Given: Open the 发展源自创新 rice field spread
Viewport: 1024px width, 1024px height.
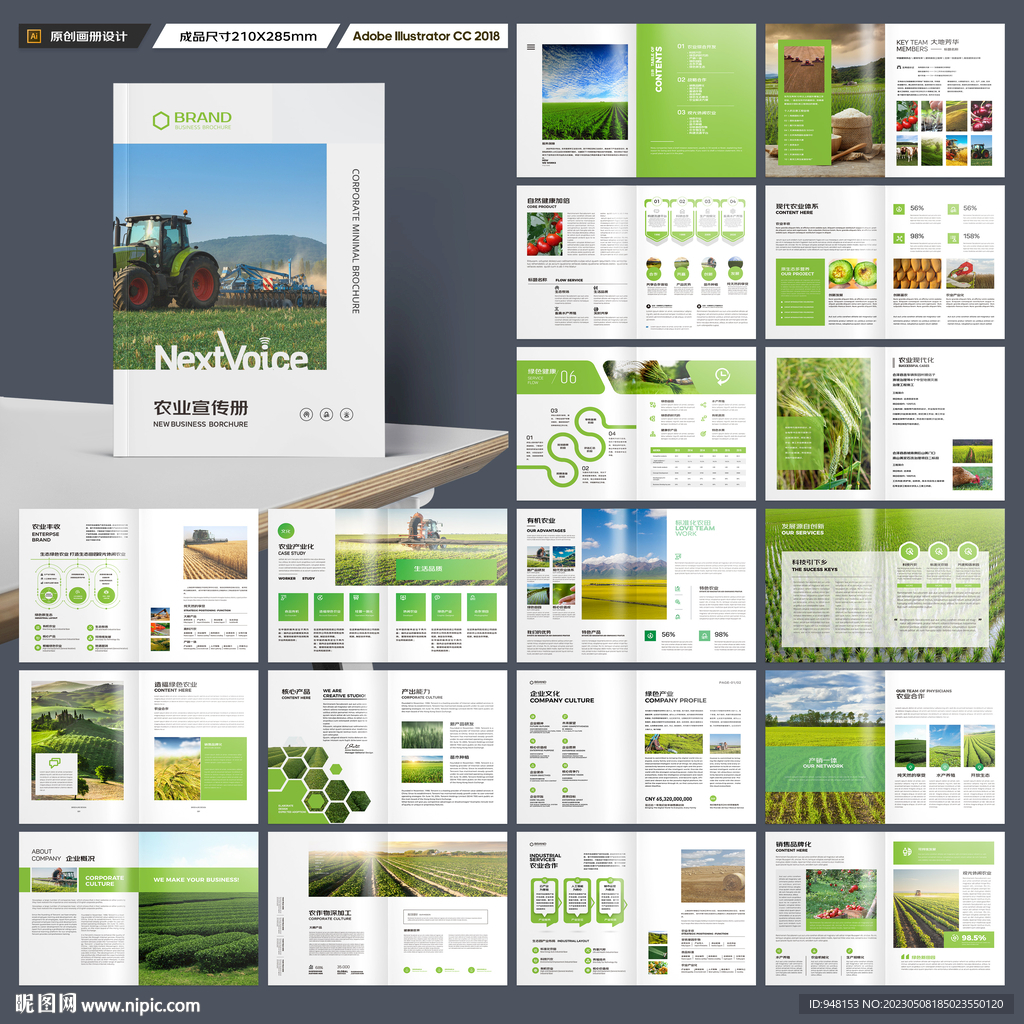Looking at the screenshot, I should pyautogui.click(x=885, y=586).
